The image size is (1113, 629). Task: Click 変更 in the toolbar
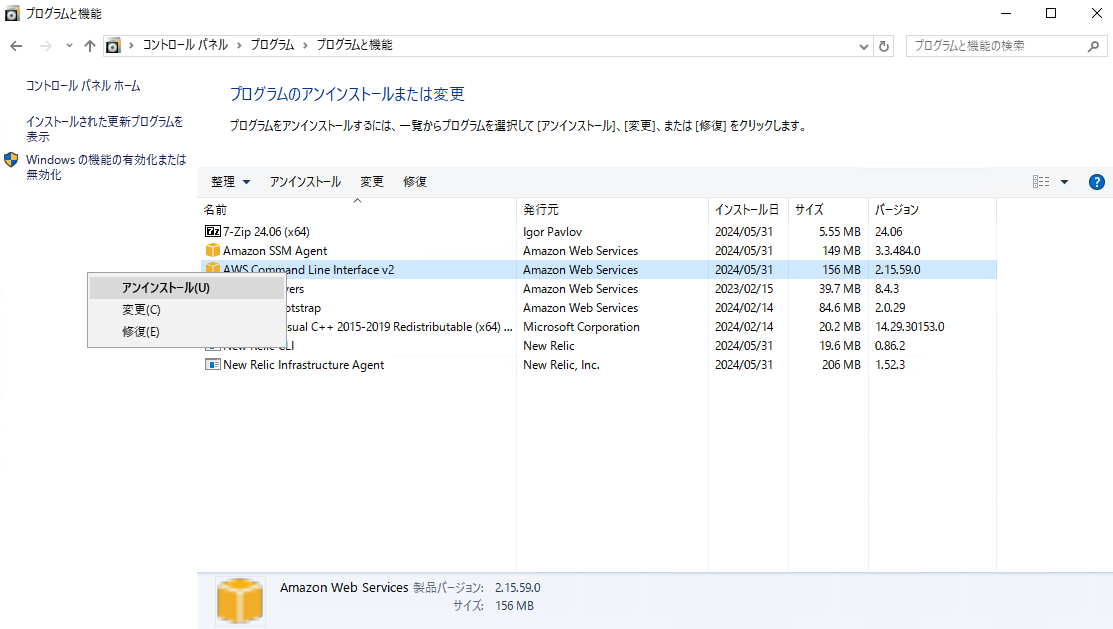[372, 182]
